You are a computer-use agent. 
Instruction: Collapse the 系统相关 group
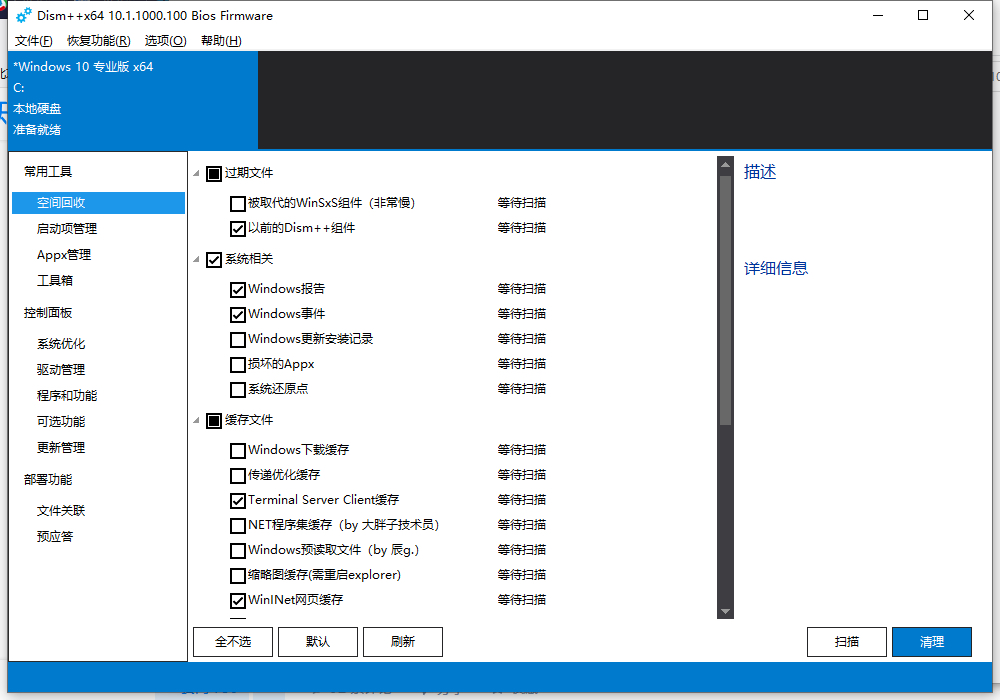[x=195, y=259]
